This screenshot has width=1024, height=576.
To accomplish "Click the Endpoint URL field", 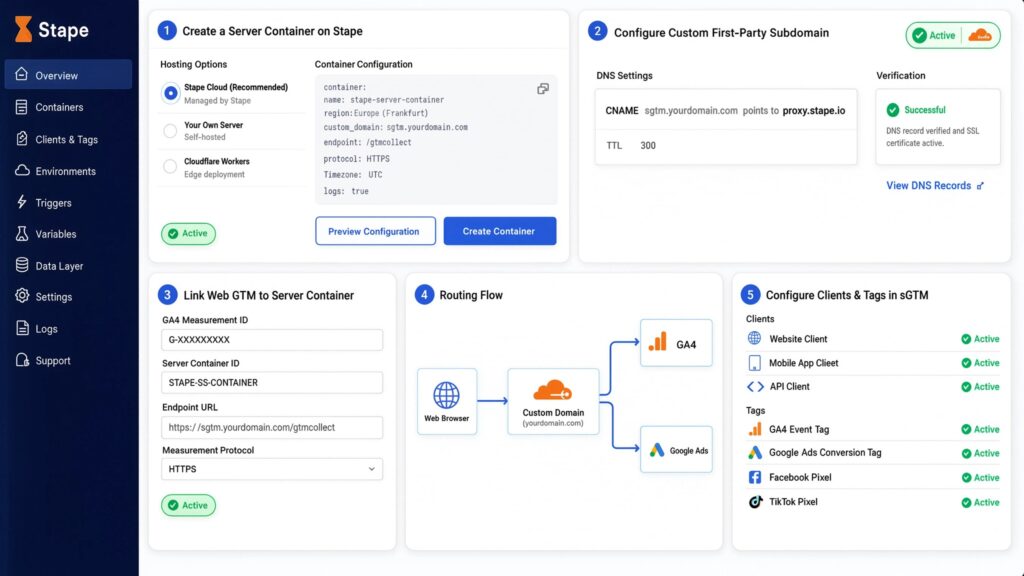I will pos(272,427).
